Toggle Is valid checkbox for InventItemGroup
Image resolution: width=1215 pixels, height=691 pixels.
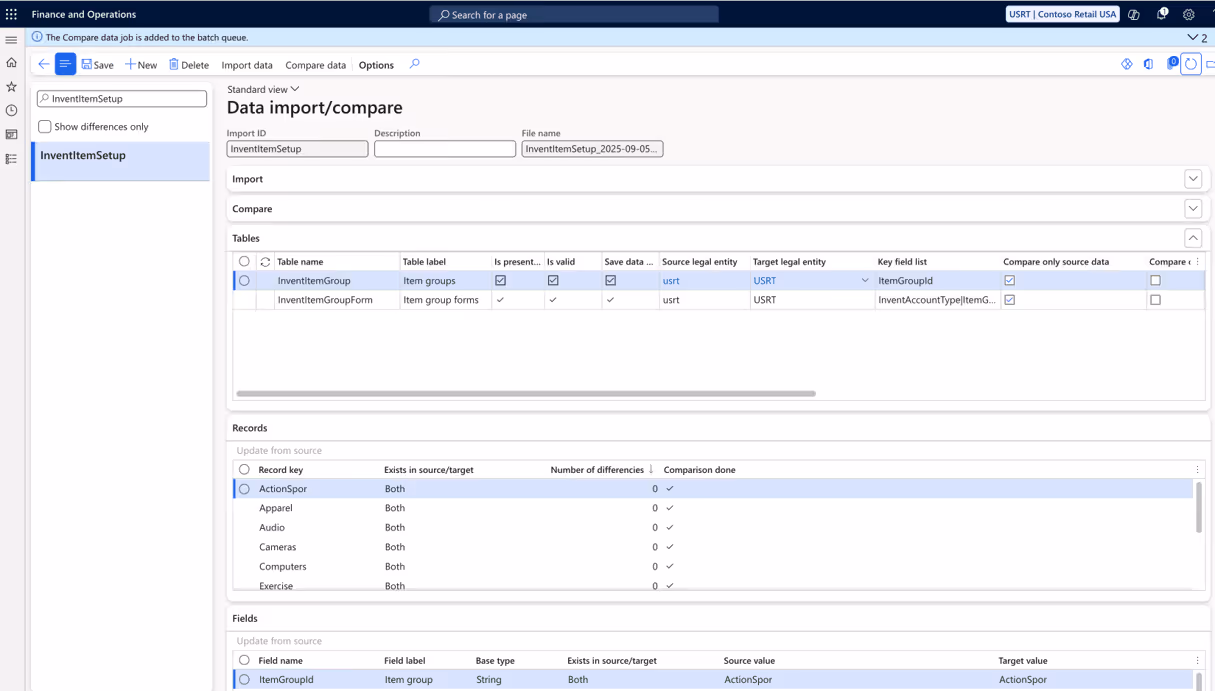553,281
